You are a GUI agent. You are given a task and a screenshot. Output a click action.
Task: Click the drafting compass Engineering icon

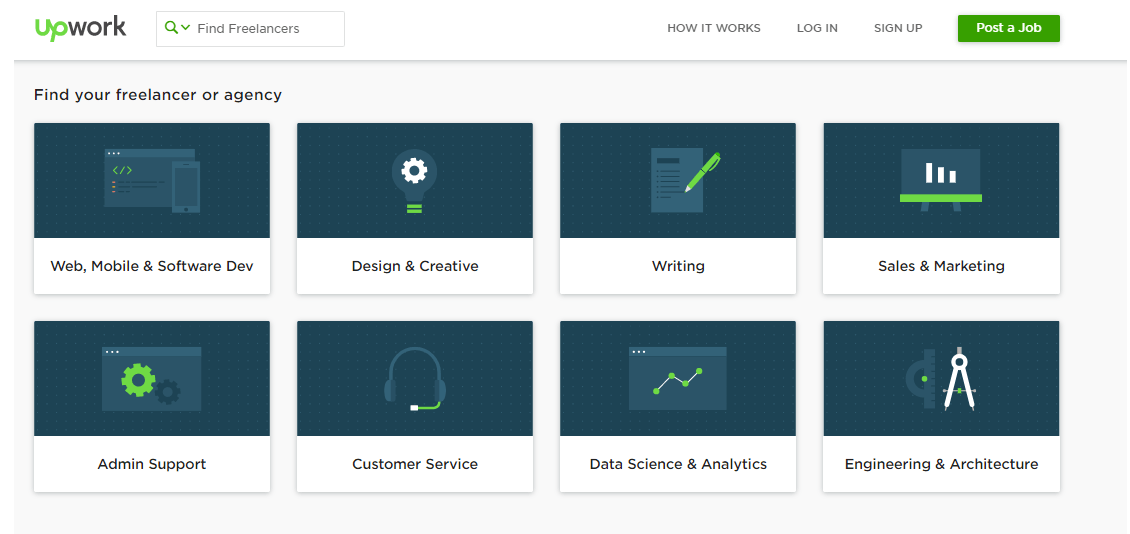click(x=944, y=379)
